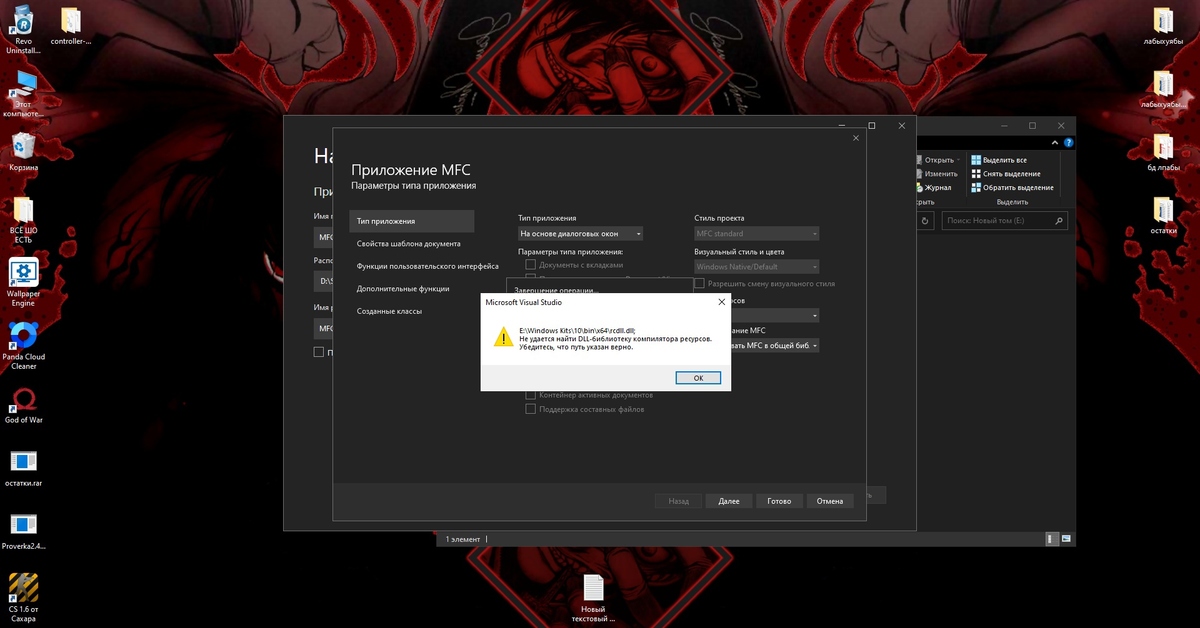Screen dimensions: 1200x628
Task: Open the Тип приложения dropdown
Action: (580, 234)
